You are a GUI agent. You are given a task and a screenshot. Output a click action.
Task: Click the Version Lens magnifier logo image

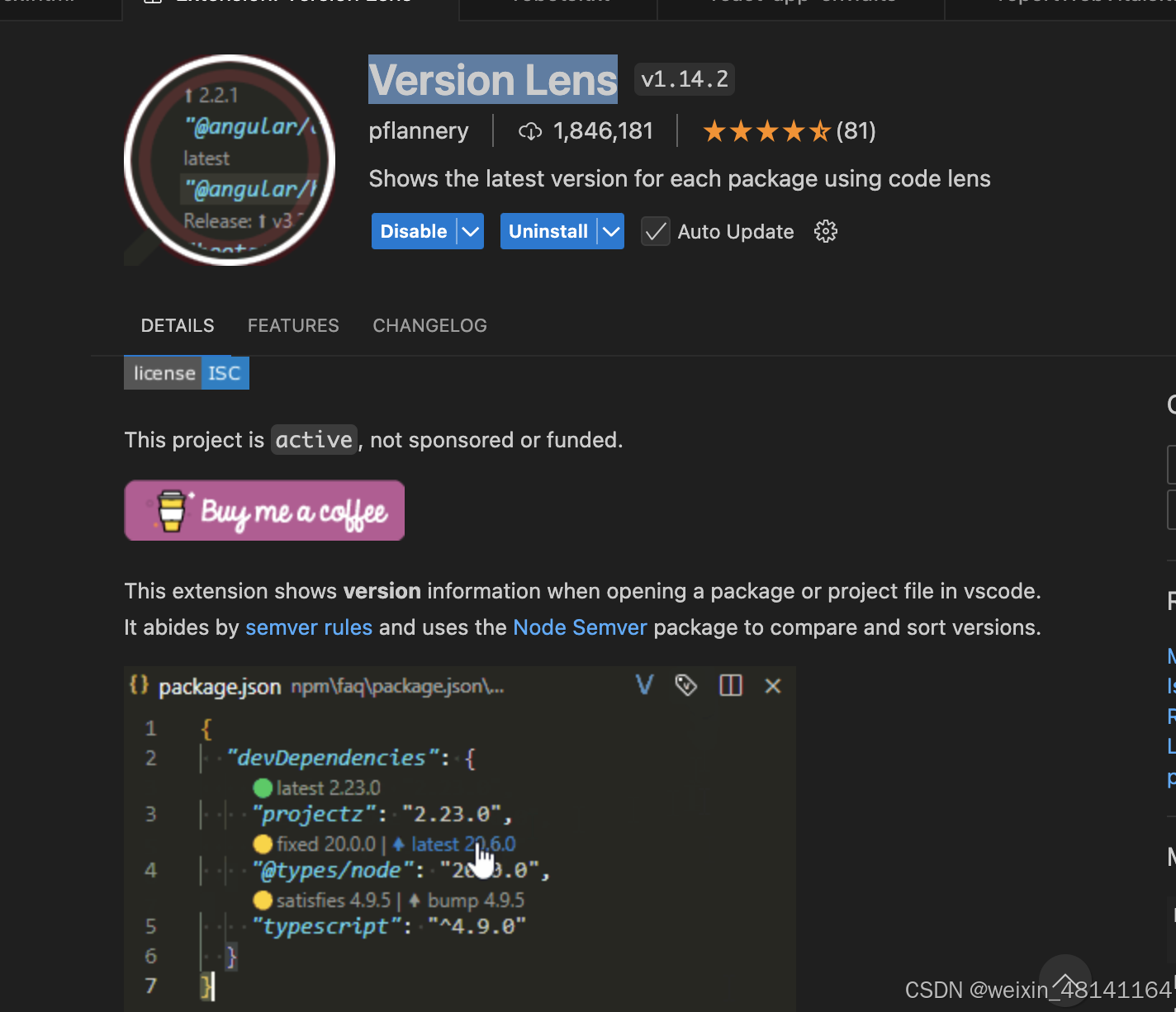click(230, 160)
